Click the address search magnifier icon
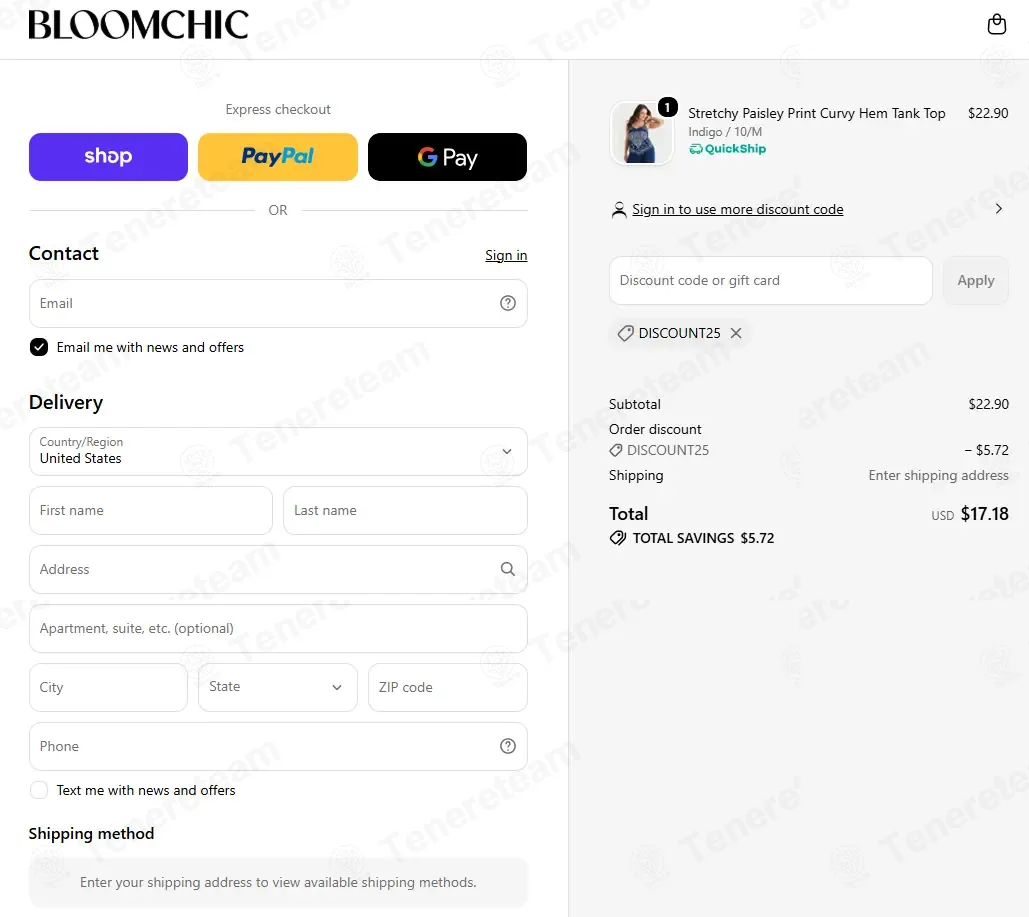The width and height of the screenshot is (1029, 917). pyautogui.click(x=507, y=569)
